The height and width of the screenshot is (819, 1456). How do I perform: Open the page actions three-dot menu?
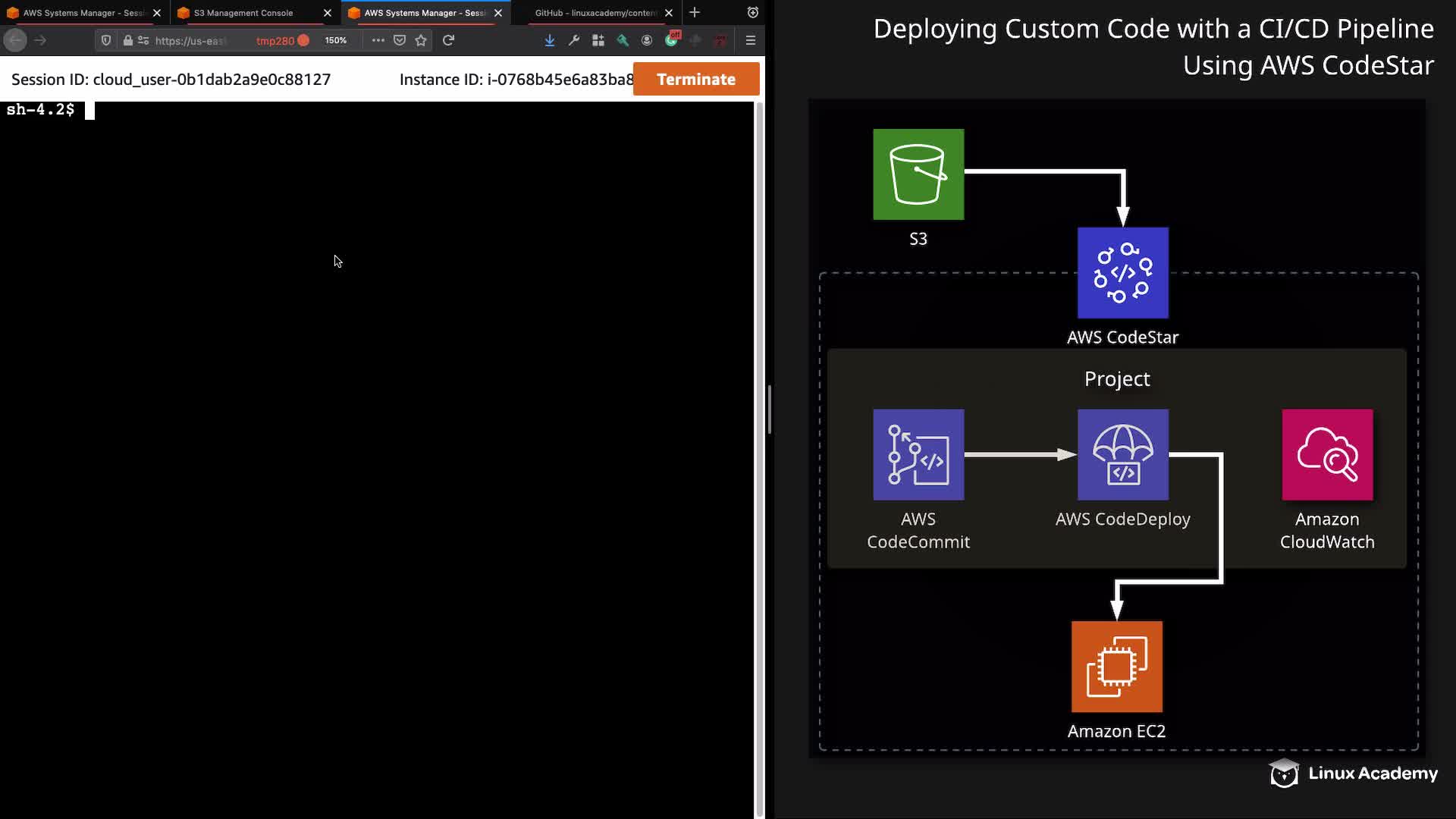[378, 40]
